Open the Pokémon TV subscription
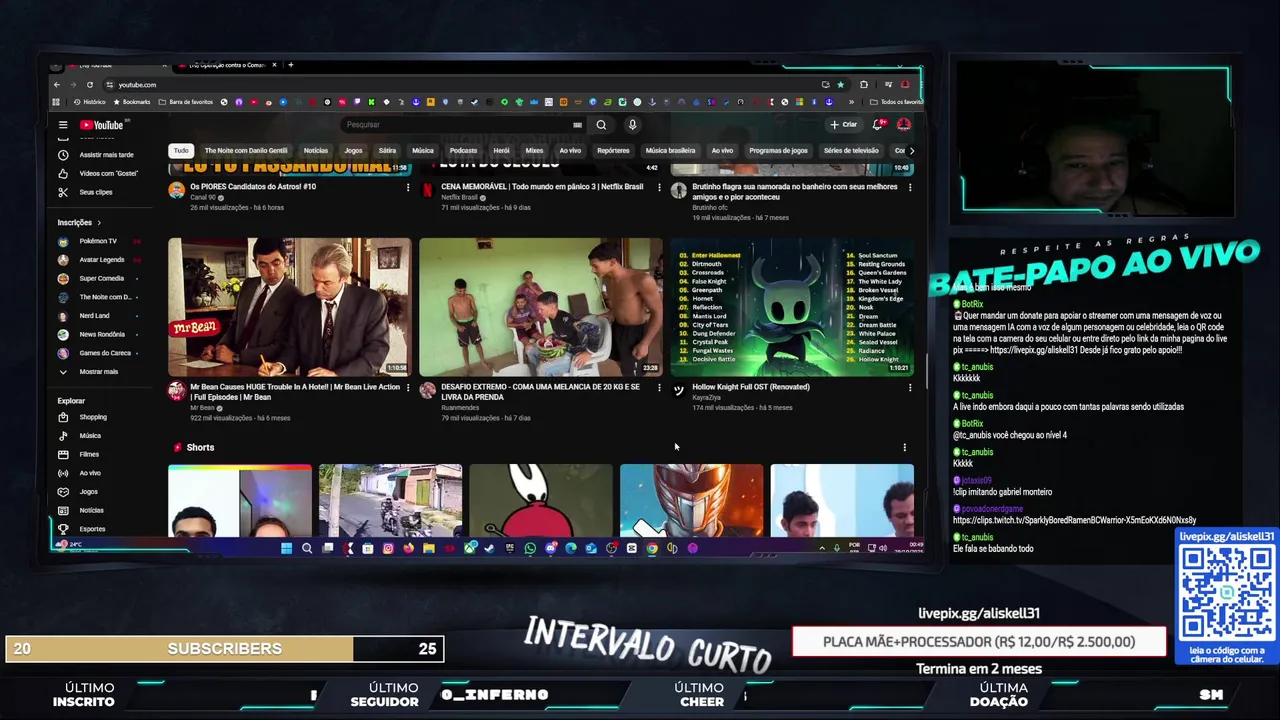This screenshot has width=1280, height=720. click(x=98, y=241)
